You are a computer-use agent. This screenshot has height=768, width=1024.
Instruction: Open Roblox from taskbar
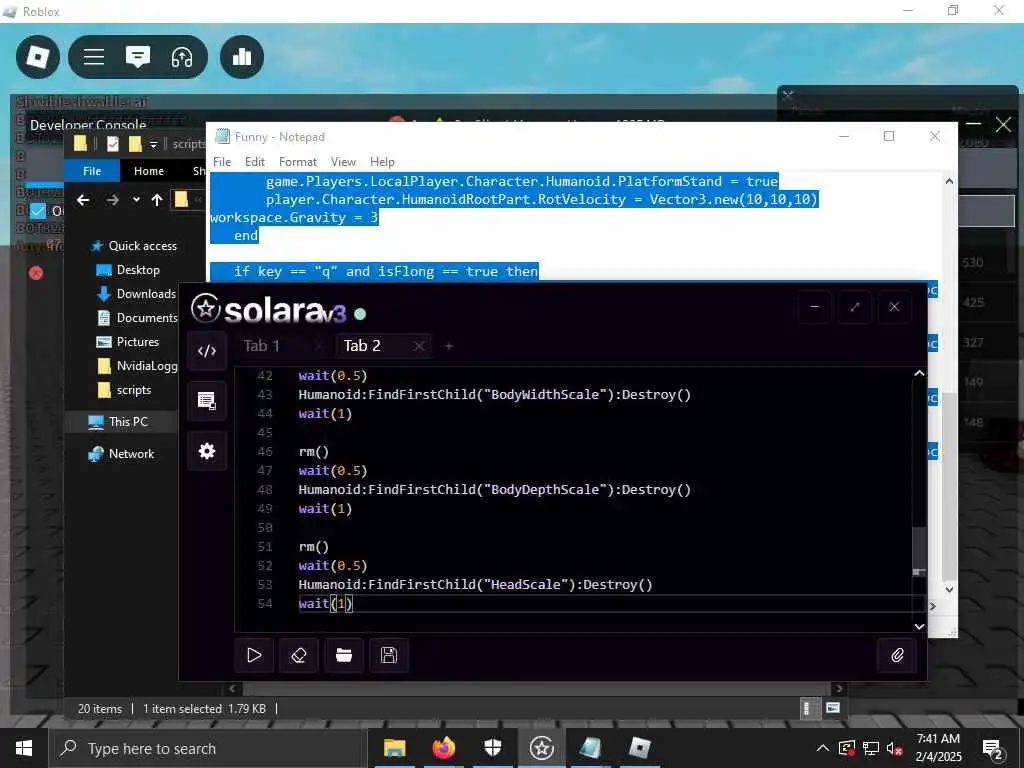[639, 748]
